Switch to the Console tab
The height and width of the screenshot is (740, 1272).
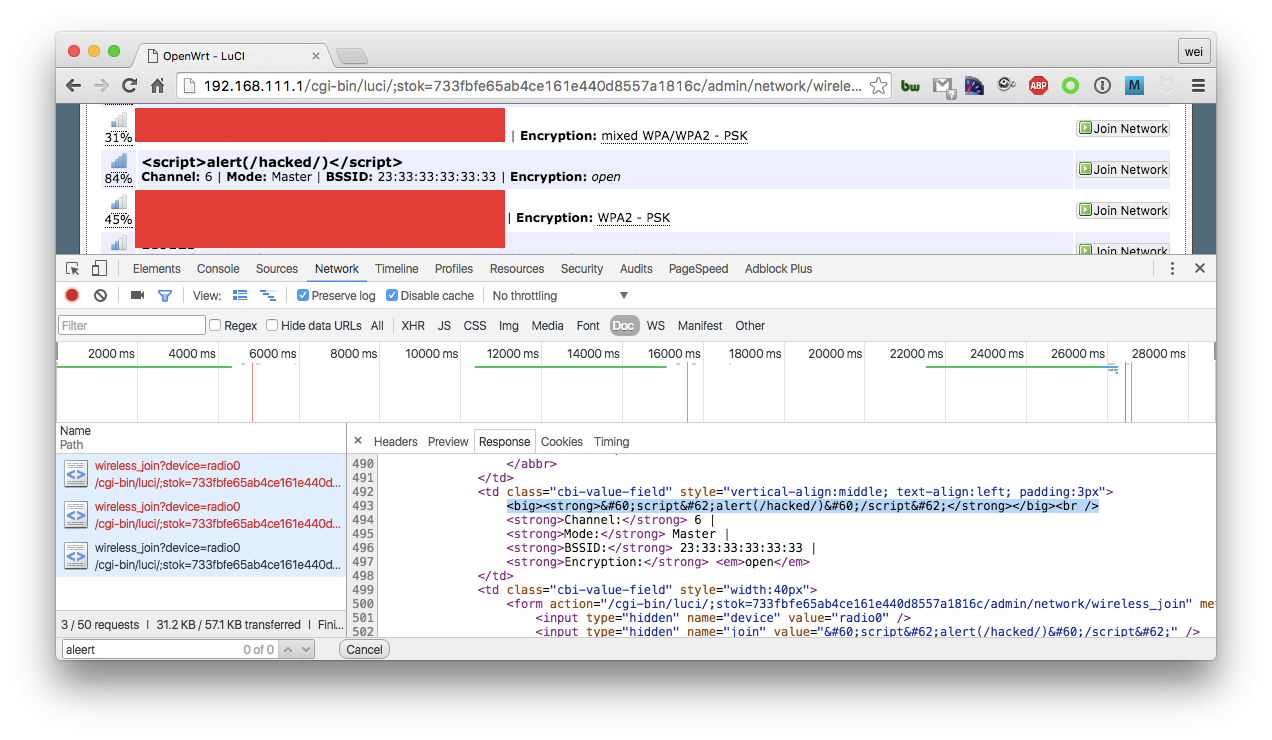pyautogui.click(x=218, y=269)
